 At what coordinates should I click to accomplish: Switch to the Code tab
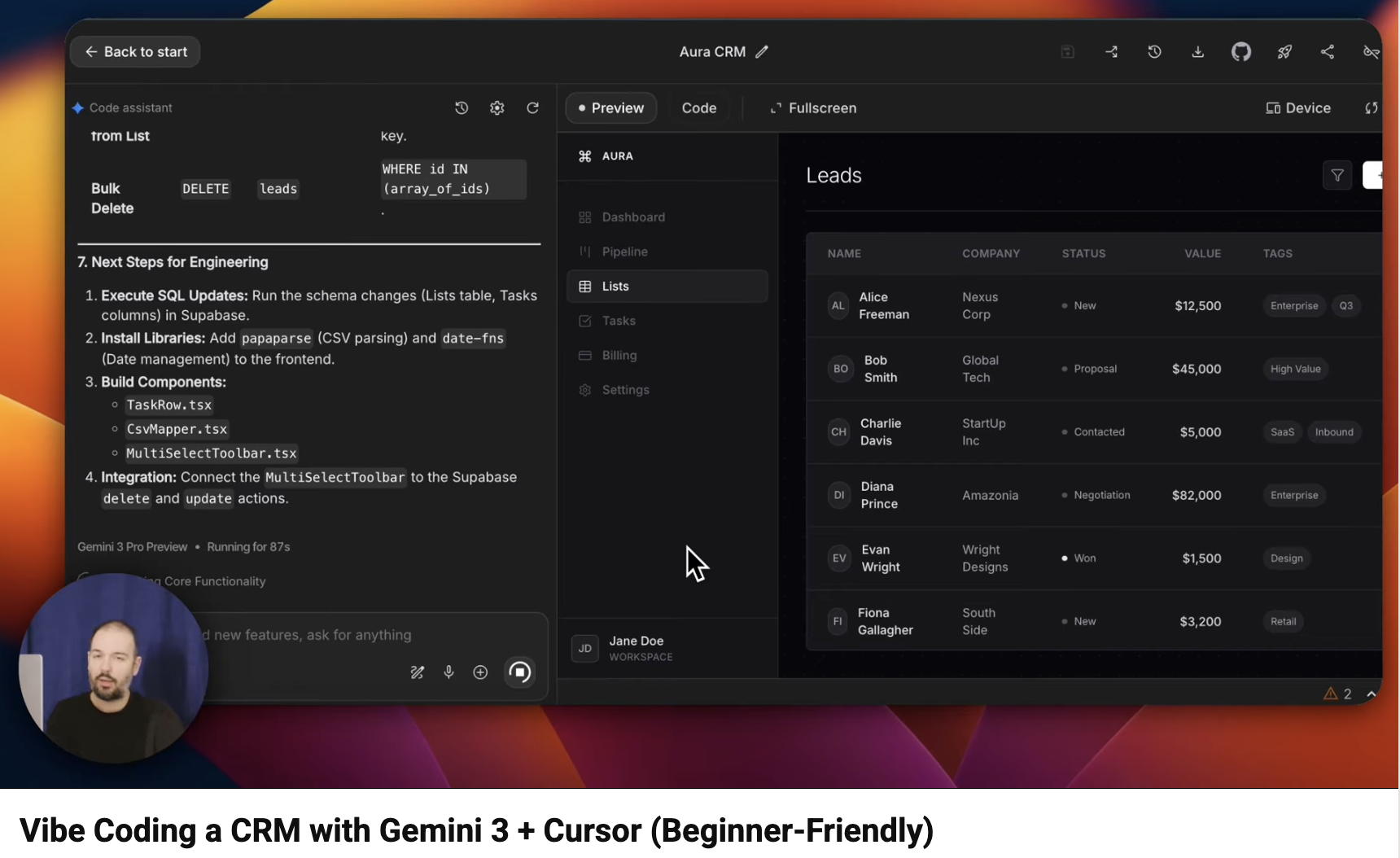pos(699,108)
